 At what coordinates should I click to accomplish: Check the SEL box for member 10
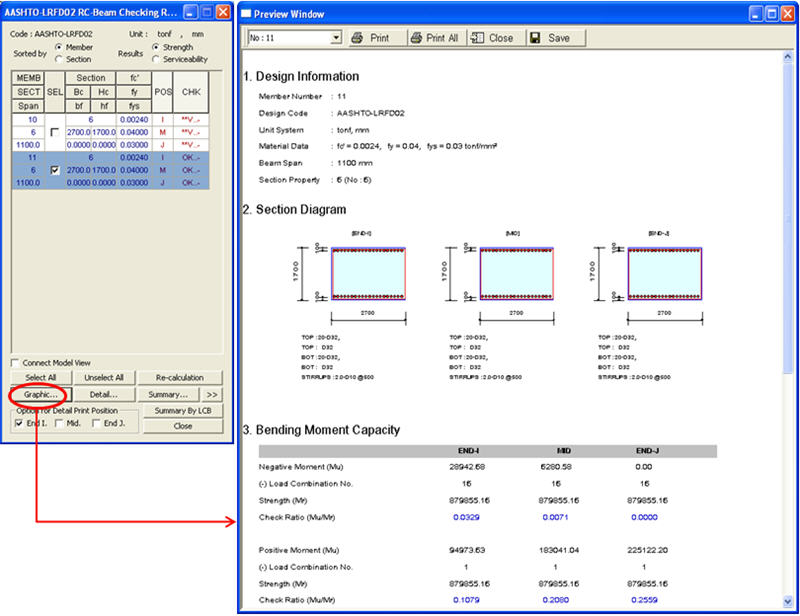click(x=55, y=132)
